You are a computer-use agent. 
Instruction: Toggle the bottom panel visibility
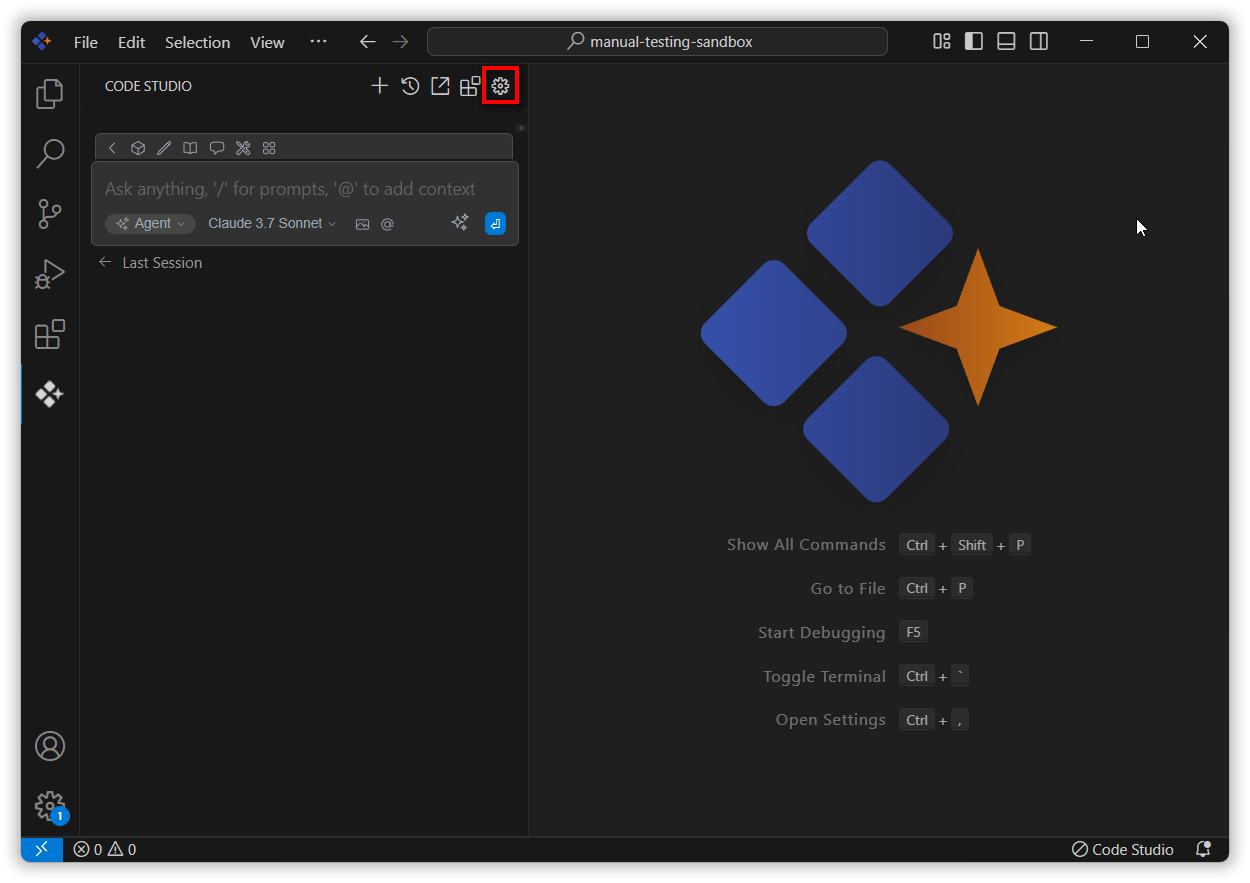click(x=1007, y=41)
